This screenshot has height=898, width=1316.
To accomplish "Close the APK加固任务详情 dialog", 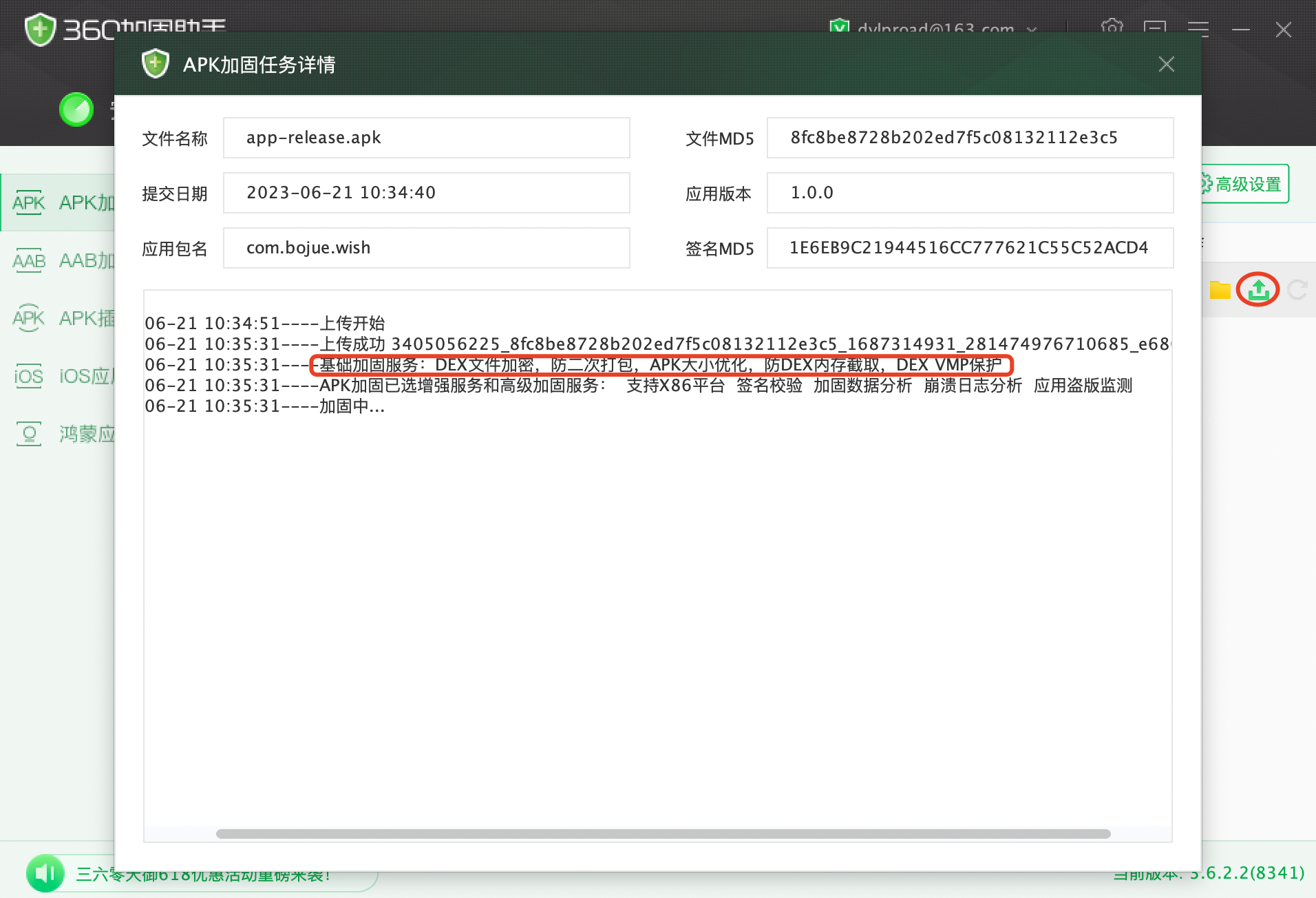I will tap(1166, 64).
